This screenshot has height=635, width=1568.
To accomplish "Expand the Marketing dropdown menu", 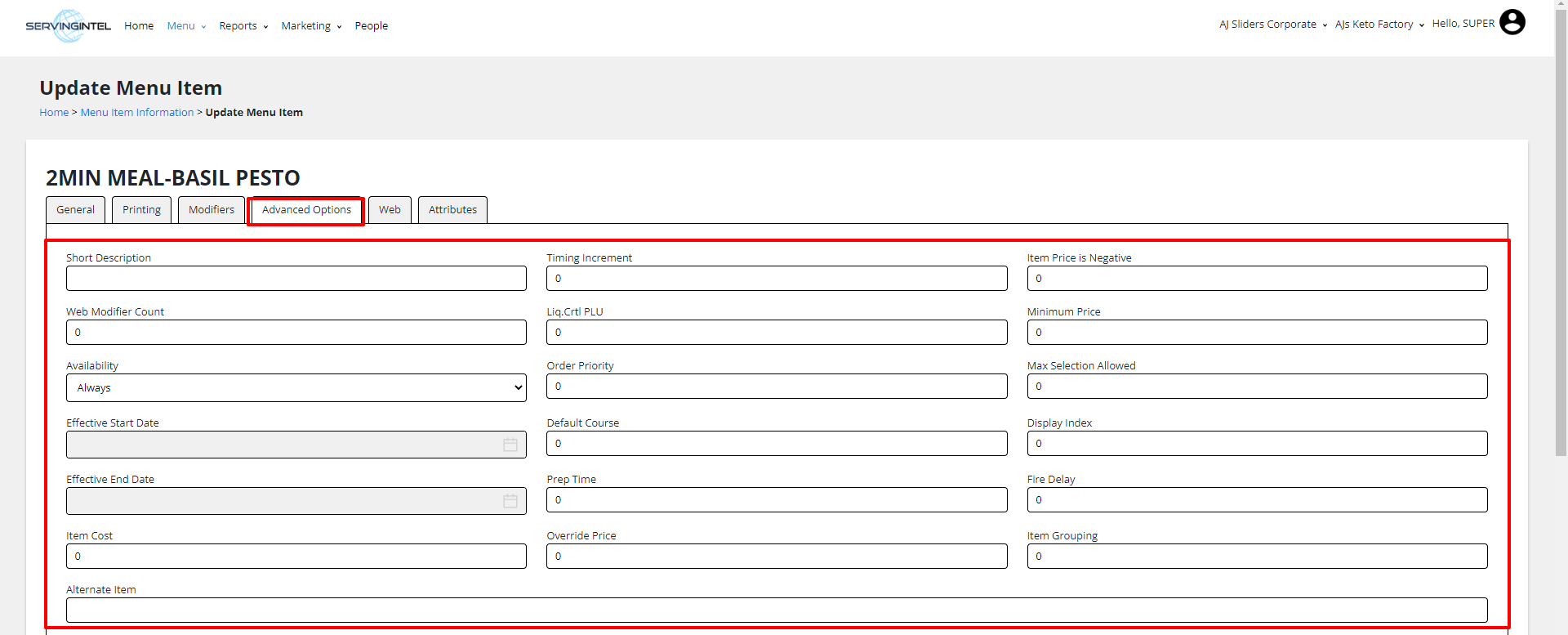I will point(311,26).
